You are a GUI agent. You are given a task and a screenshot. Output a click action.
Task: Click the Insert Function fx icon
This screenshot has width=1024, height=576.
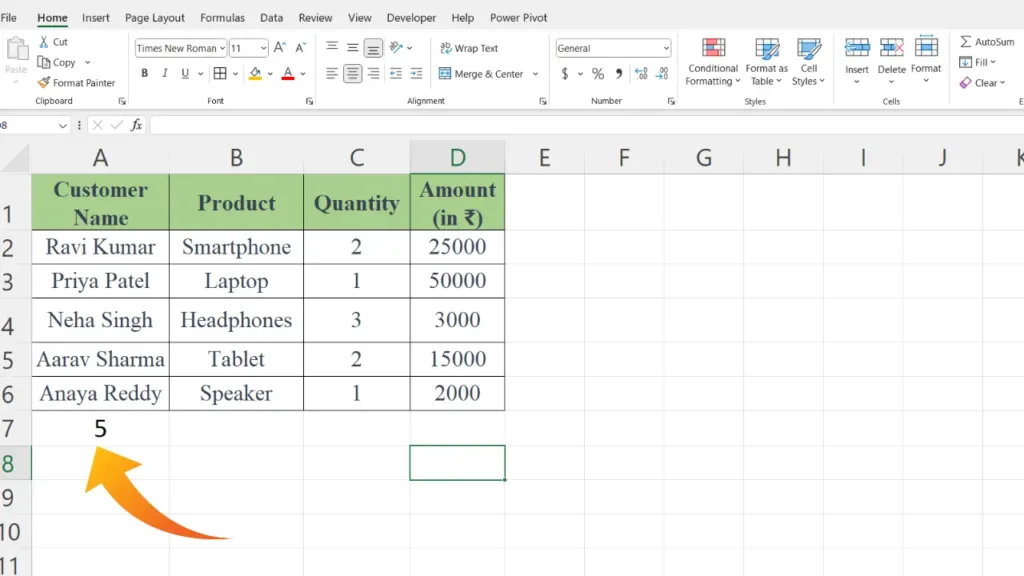137,125
